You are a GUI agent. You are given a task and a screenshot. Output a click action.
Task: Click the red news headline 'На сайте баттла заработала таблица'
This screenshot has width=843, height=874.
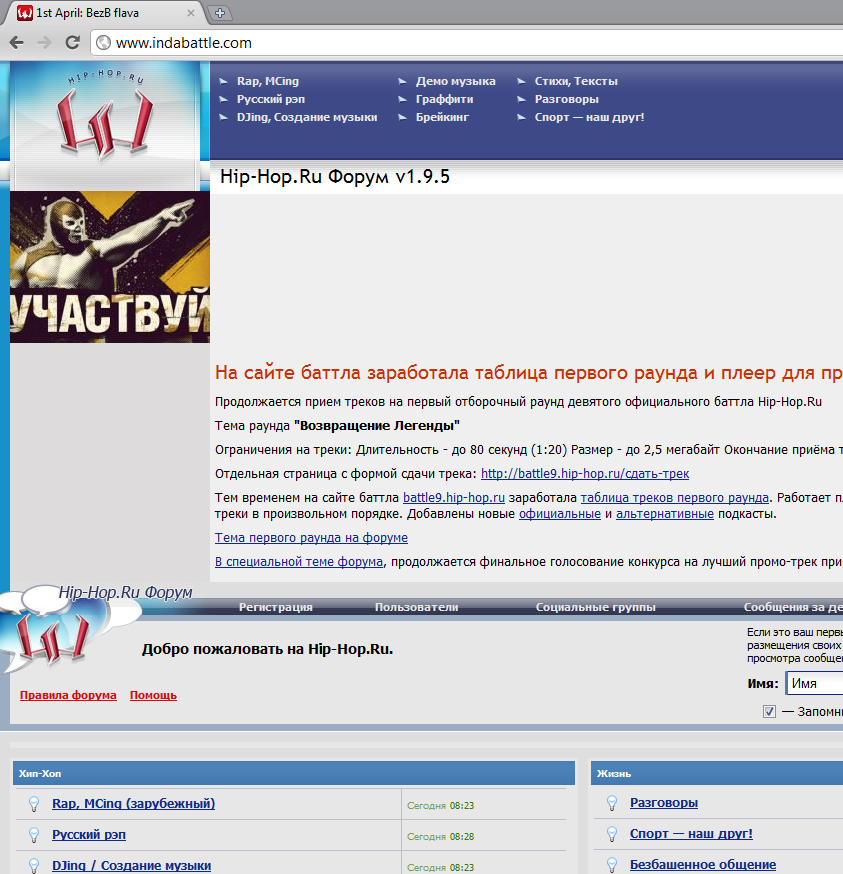click(x=529, y=372)
